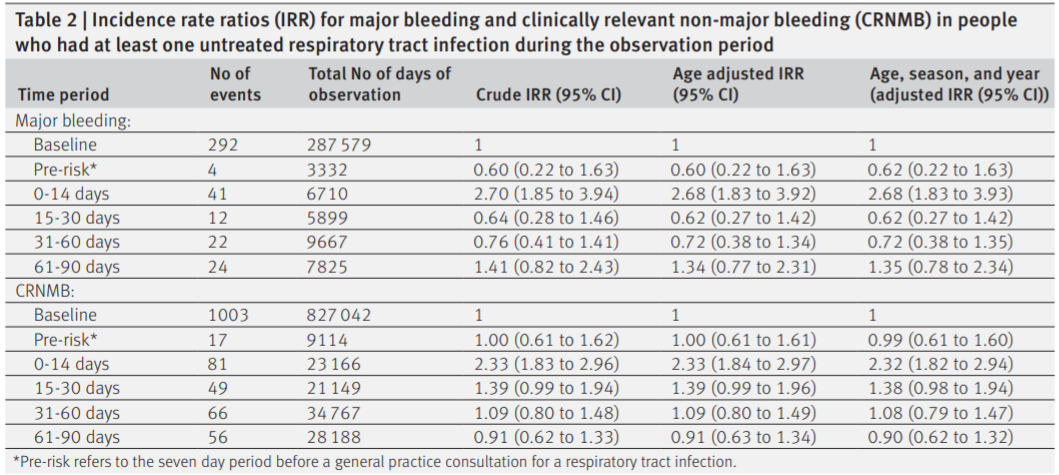Click the "Time period" column header

[63, 95]
